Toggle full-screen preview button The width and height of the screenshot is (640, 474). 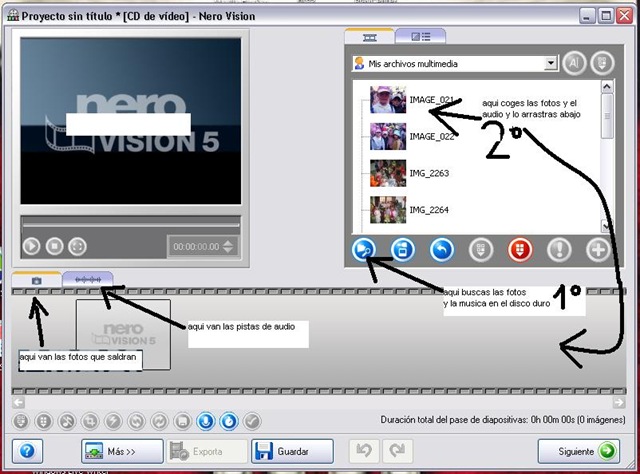point(78,246)
